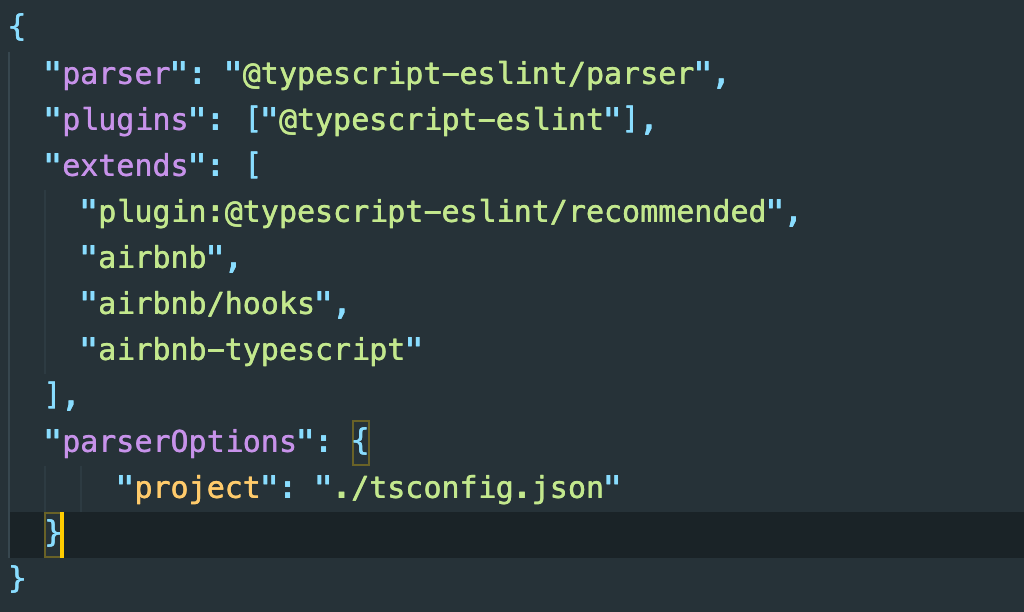
Task: Click the opening bracket after "extends"
Action: [x=254, y=166]
